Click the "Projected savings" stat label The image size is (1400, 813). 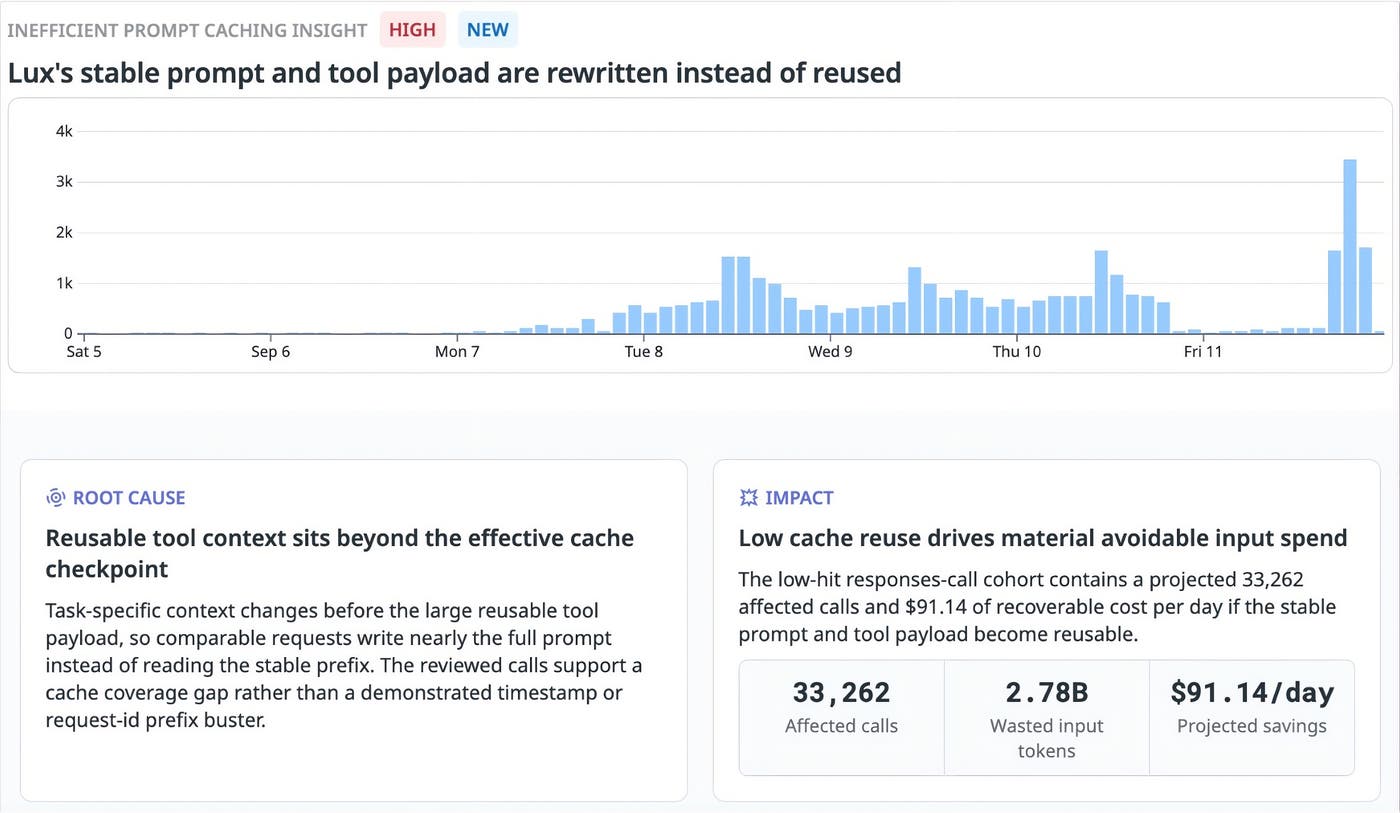[x=1252, y=726]
